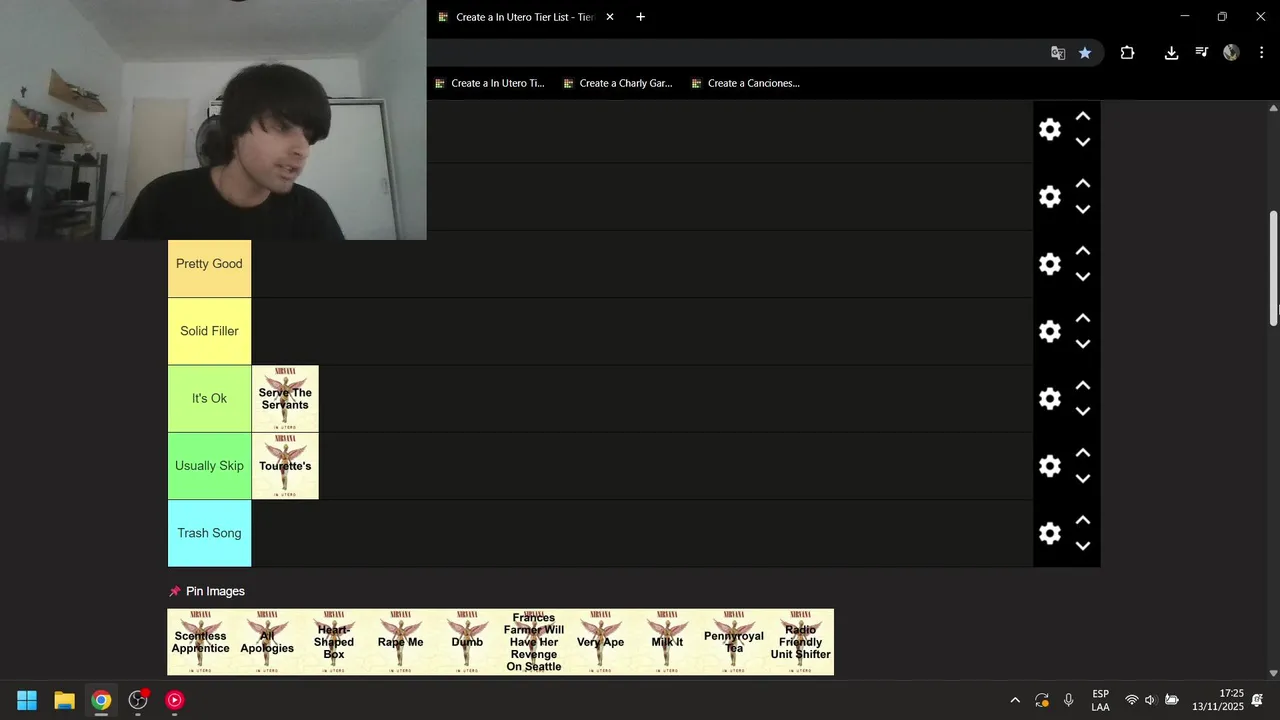Click the red play-circle taskbar app

(175, 700)
